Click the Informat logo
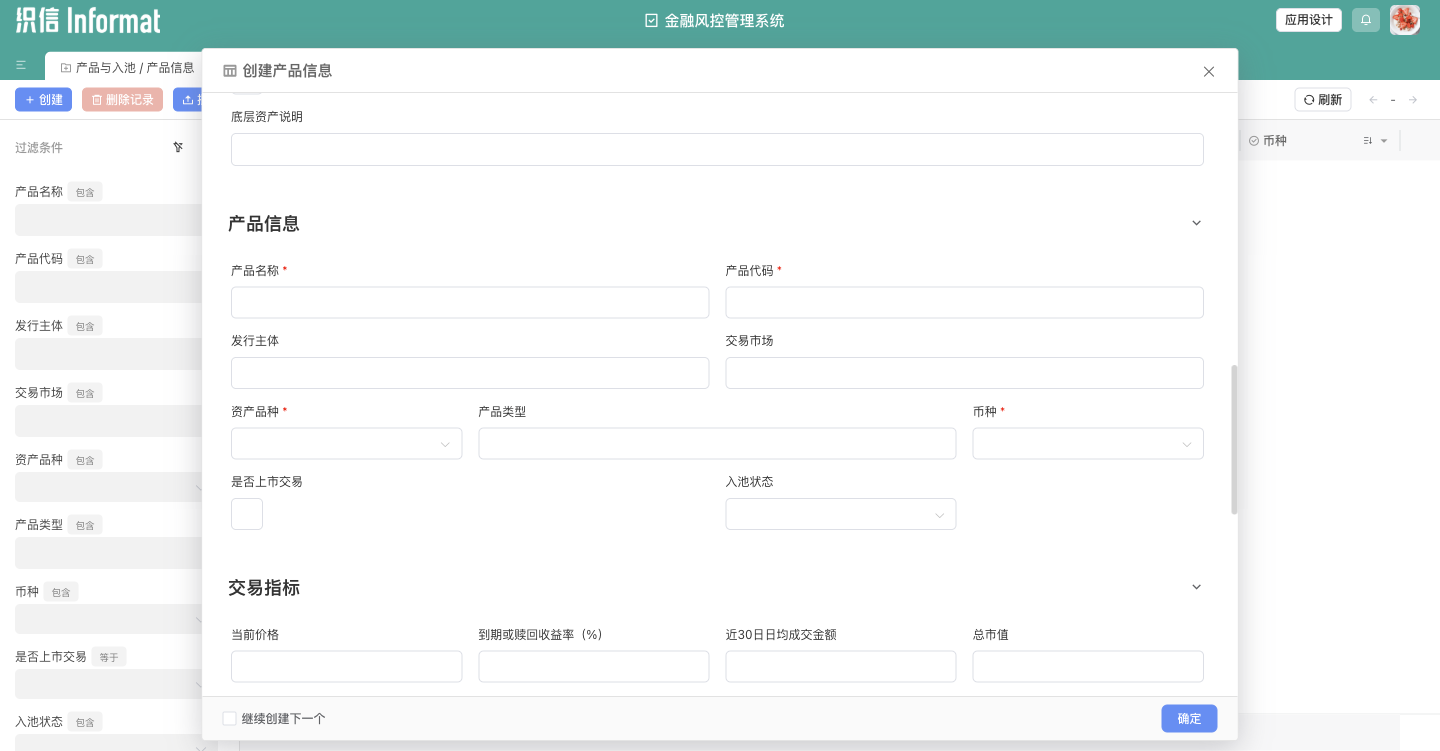This screenshot has height=751, width=1440. pos(88,20)
